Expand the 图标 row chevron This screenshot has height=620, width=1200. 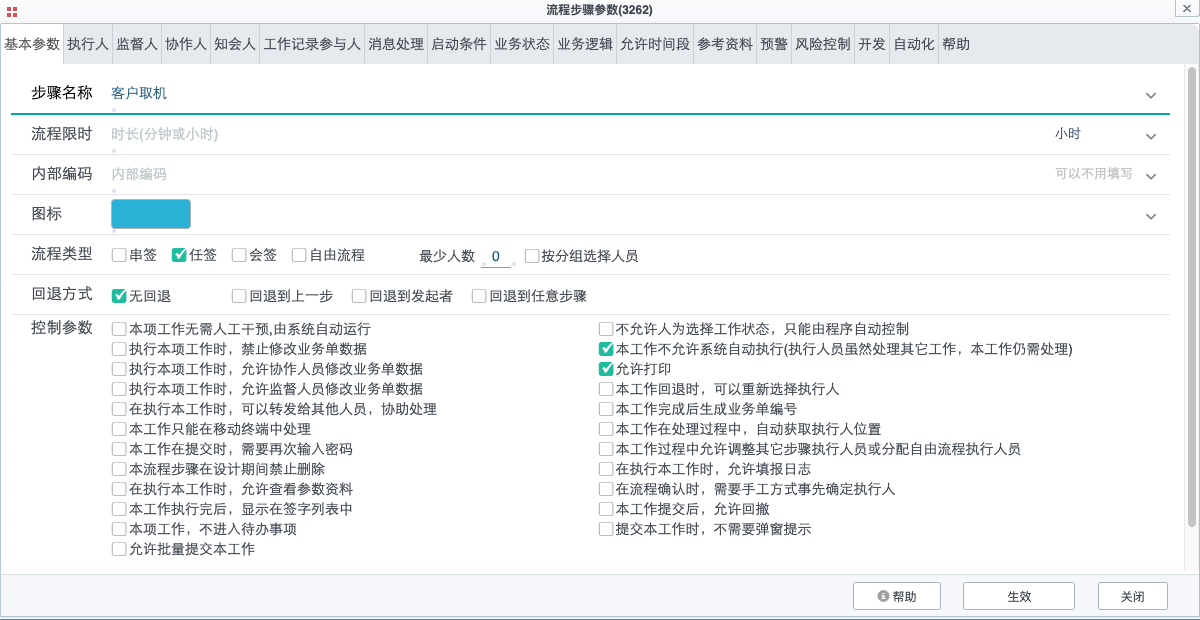pos(1150,216)
